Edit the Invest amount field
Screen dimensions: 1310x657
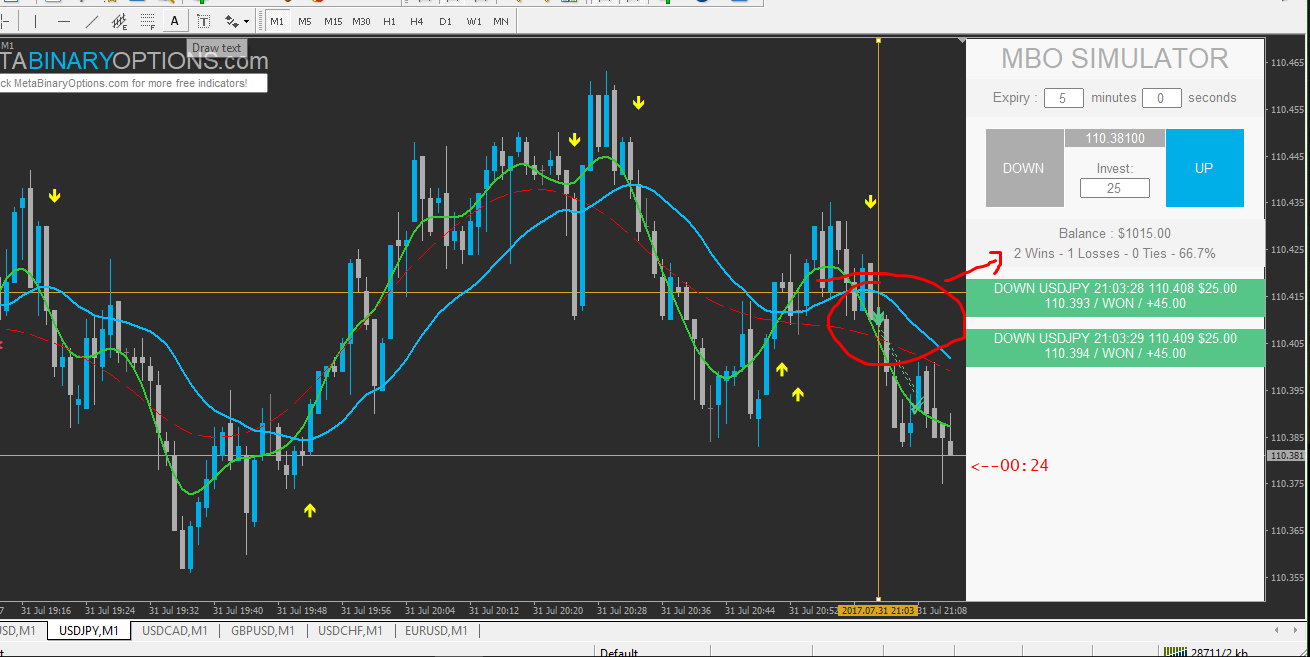[1114, 188]
